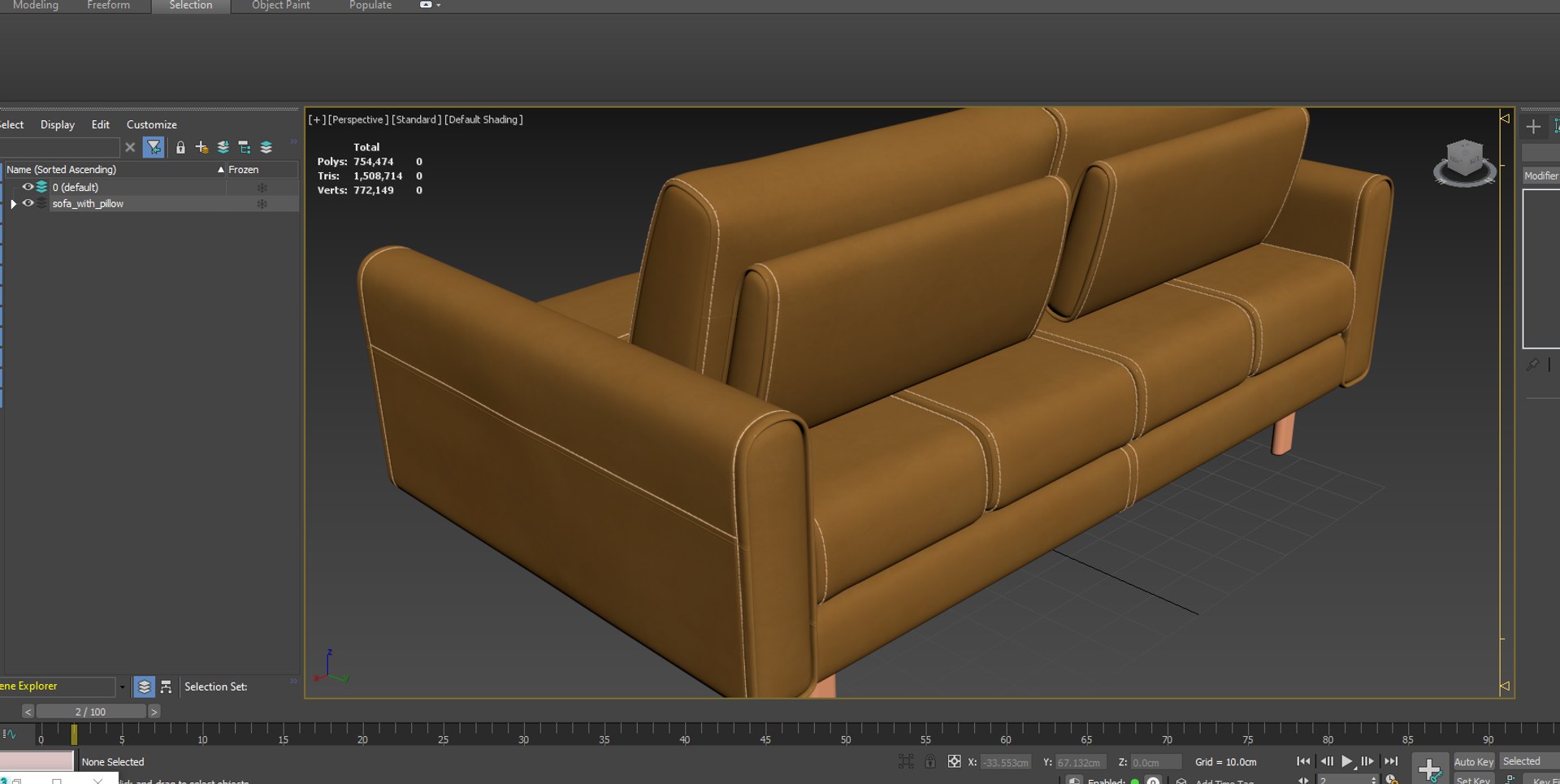The image size is (1560, 784).
Task: Toggle Auto Key mode
Action: 1473,762
